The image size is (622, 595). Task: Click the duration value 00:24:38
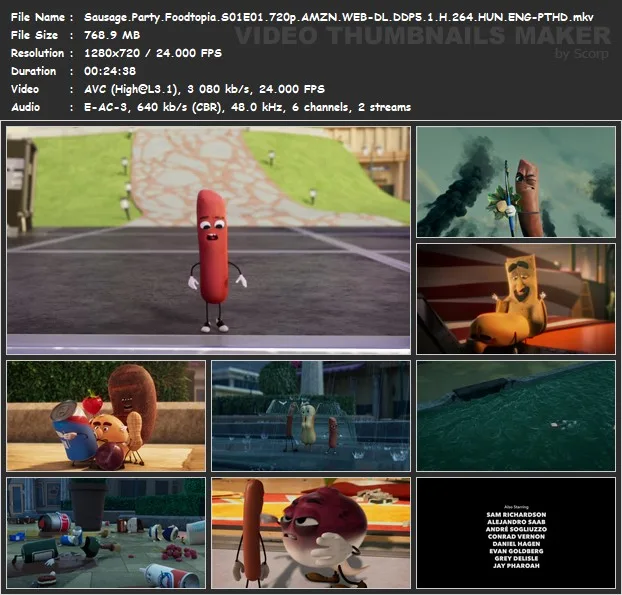[x=110, y=71]
